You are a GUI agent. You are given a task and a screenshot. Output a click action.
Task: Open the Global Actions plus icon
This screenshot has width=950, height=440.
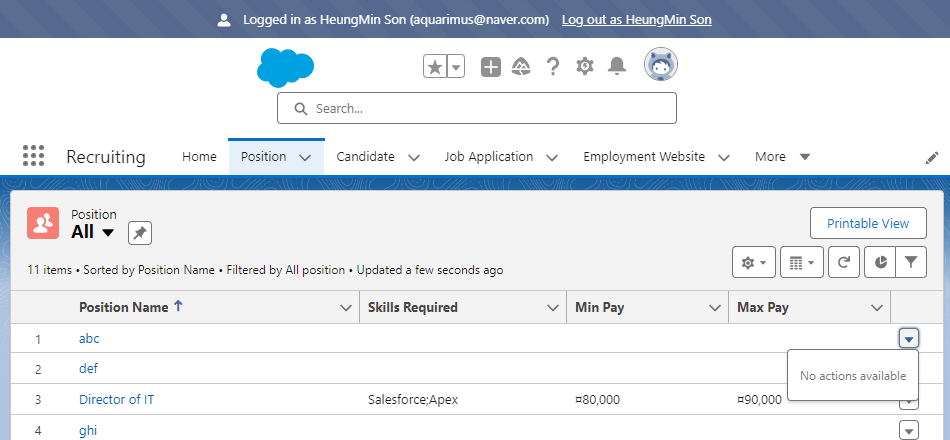pyautogui.click(x=491, y=67)
